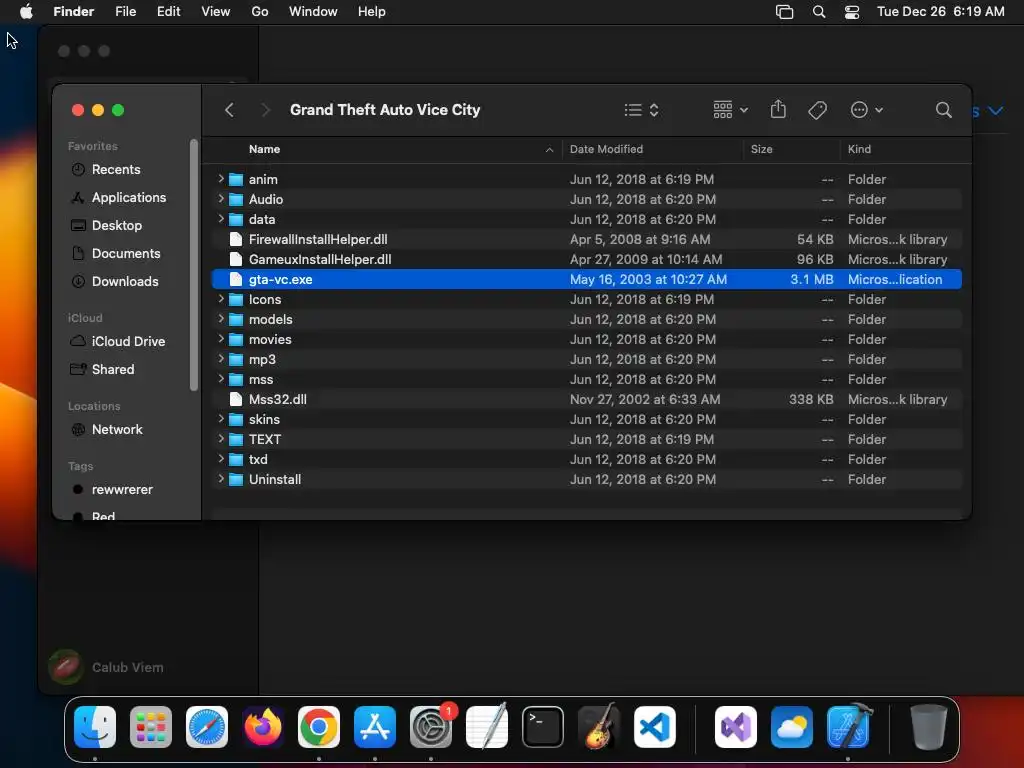The height and width of the screenshot is (768, 1024).
Task: Open System Settings from the Dock
Action: [x=431, y=727]
